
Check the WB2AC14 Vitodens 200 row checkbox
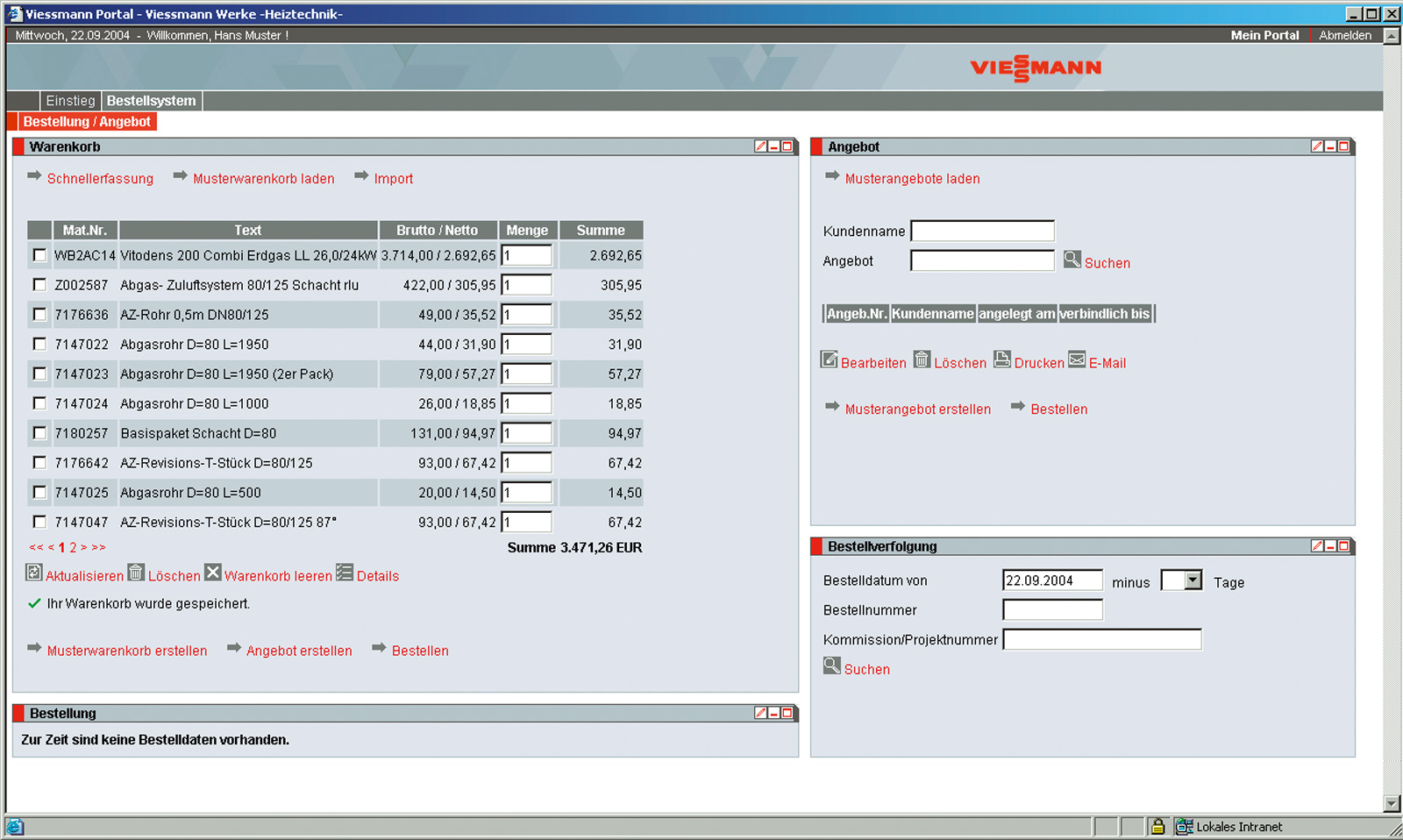pyautogui.click(x=39, y=255)
